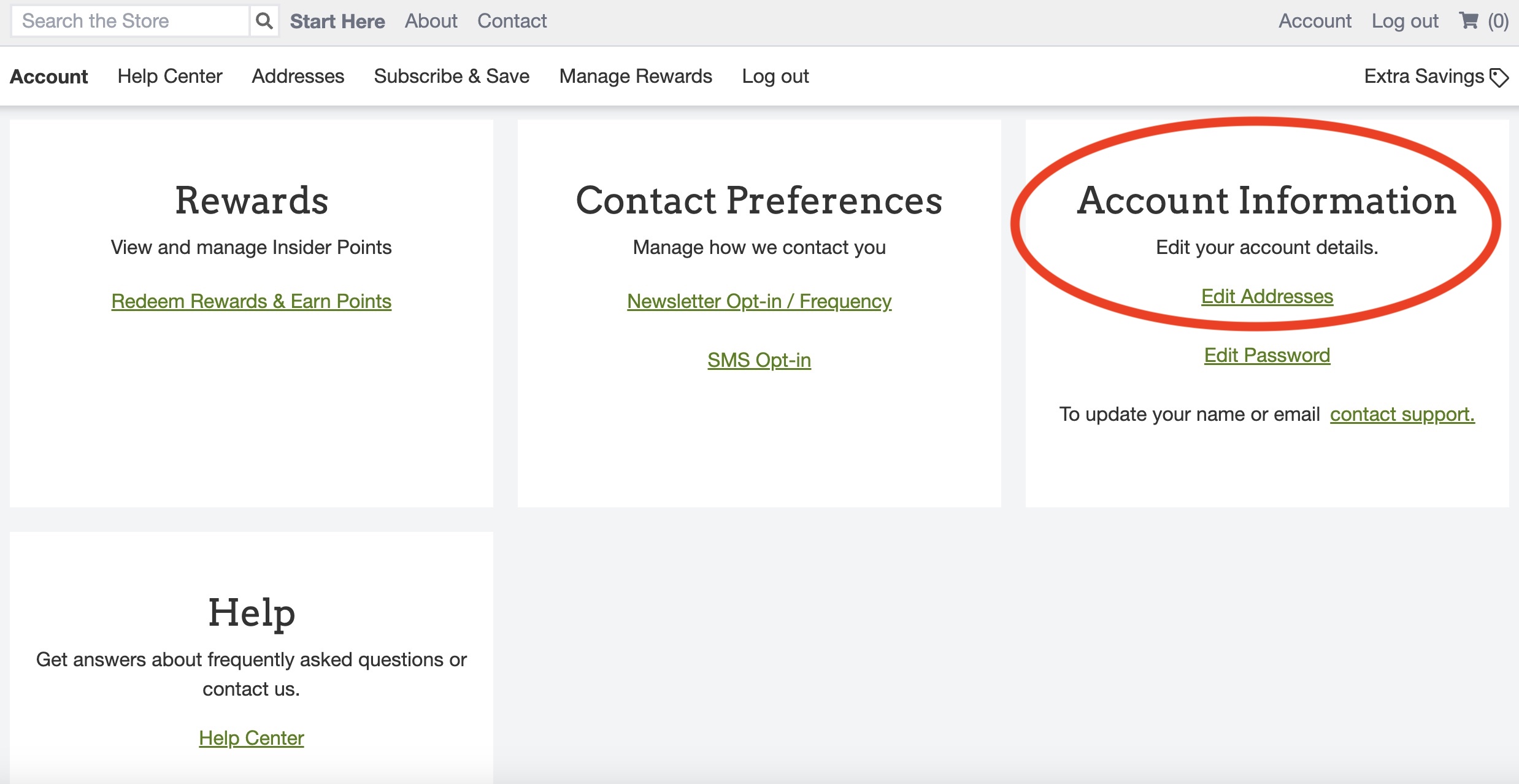
Task: Open the shopping cart icon
Action: coord(1469,21)
